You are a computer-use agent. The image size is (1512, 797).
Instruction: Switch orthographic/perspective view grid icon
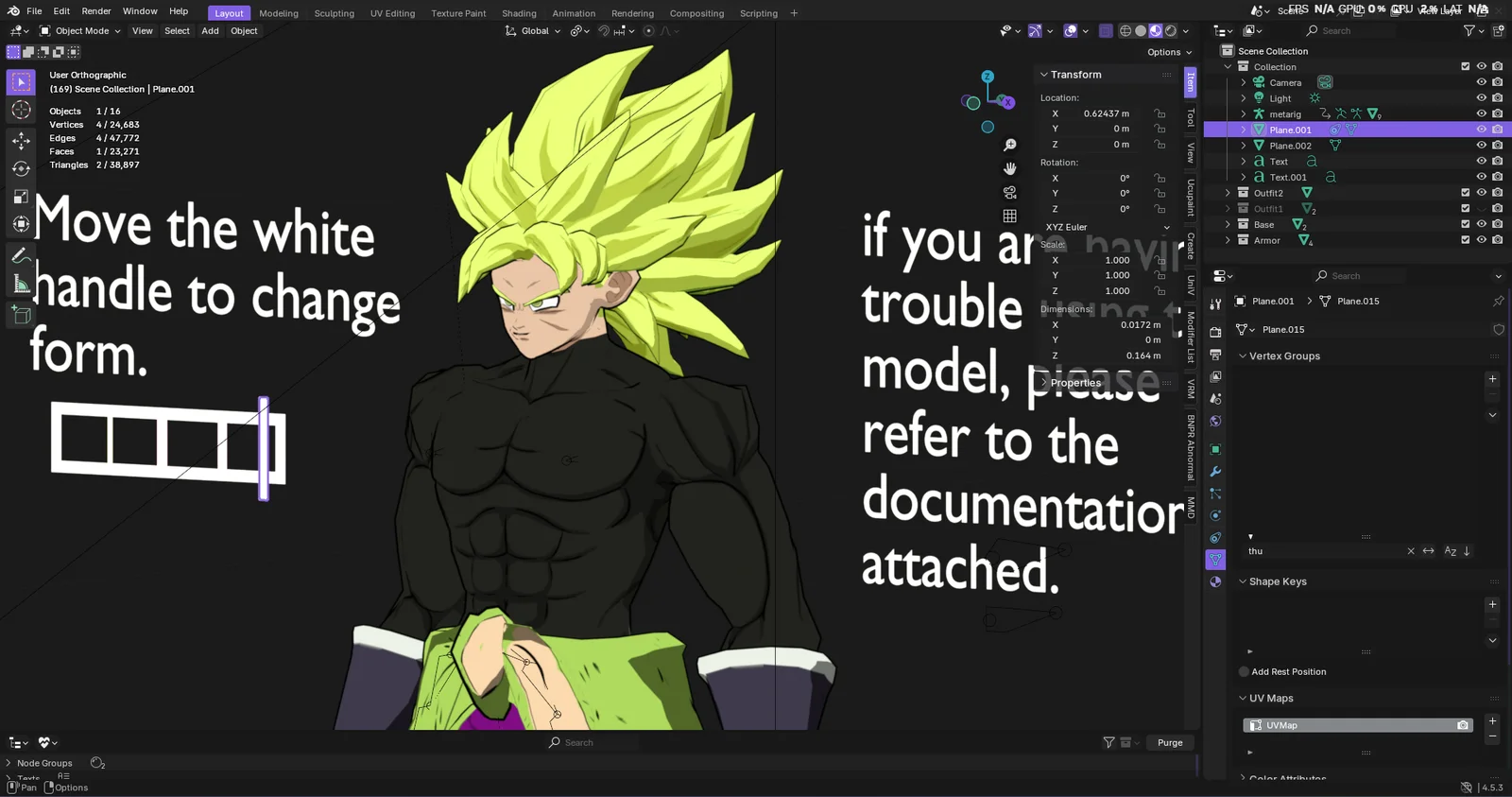click(1010, 216)
